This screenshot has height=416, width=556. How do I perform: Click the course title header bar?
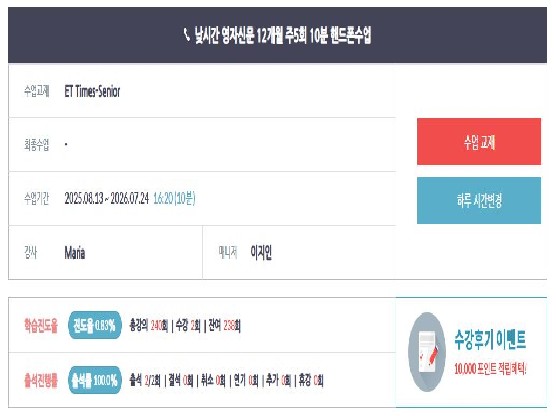(x=277, y=35)
